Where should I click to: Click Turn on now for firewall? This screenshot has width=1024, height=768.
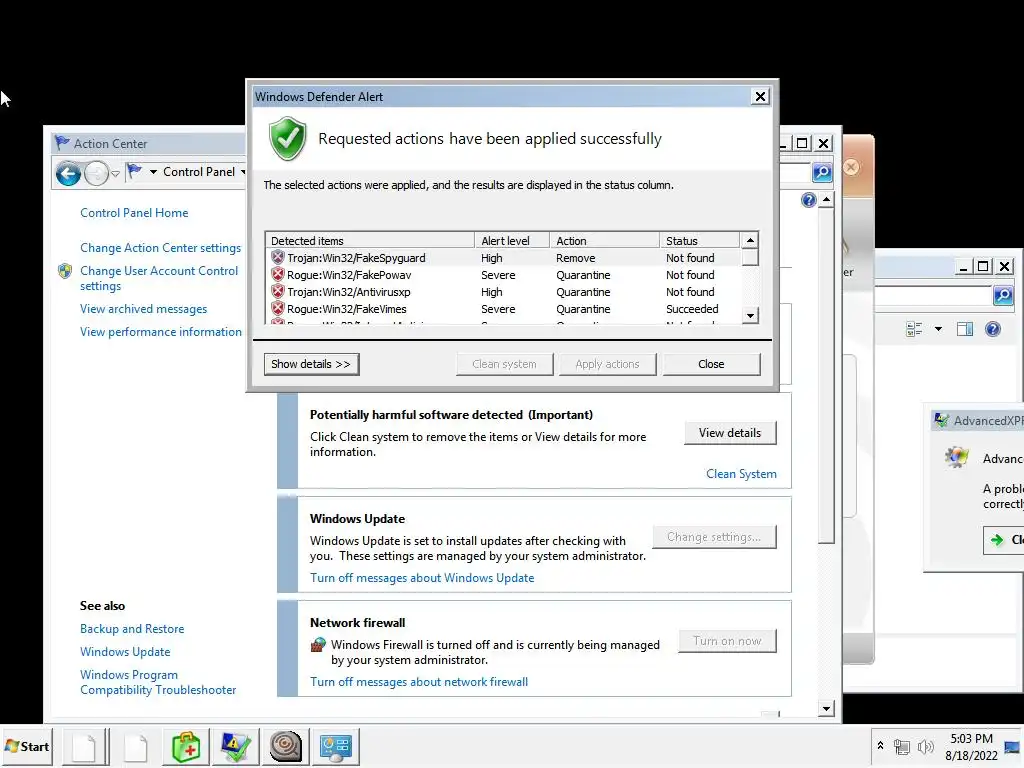(728, 641)
